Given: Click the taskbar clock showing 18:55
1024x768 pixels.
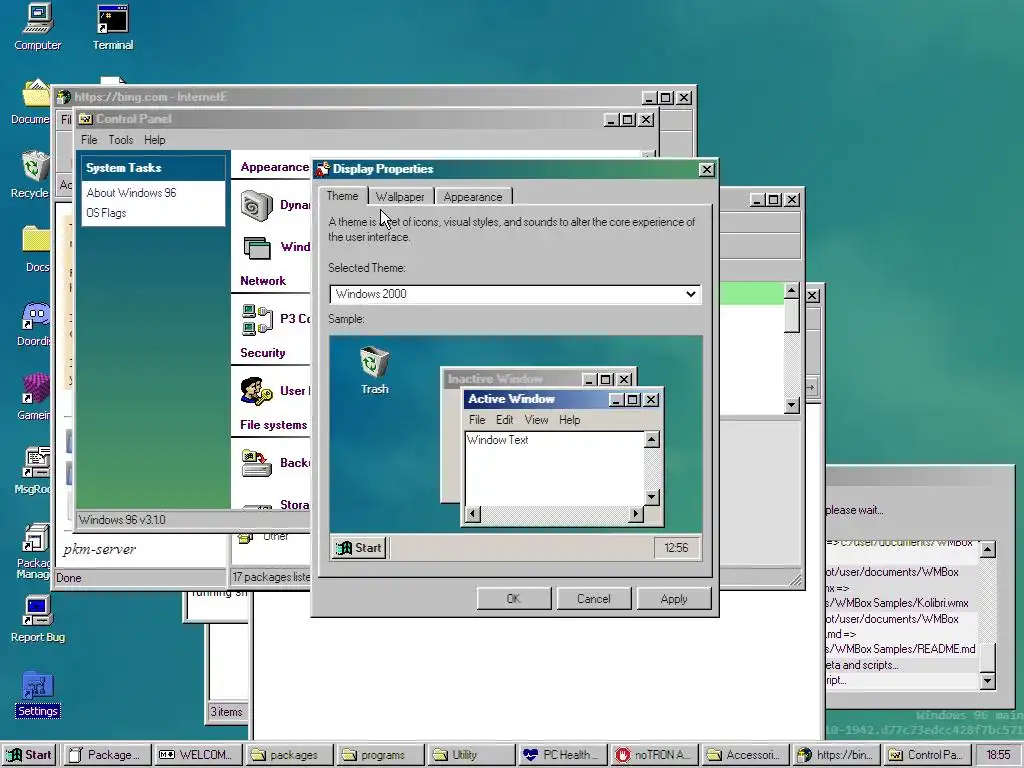Looking at the screenshot, I should (x=998, y=755).
